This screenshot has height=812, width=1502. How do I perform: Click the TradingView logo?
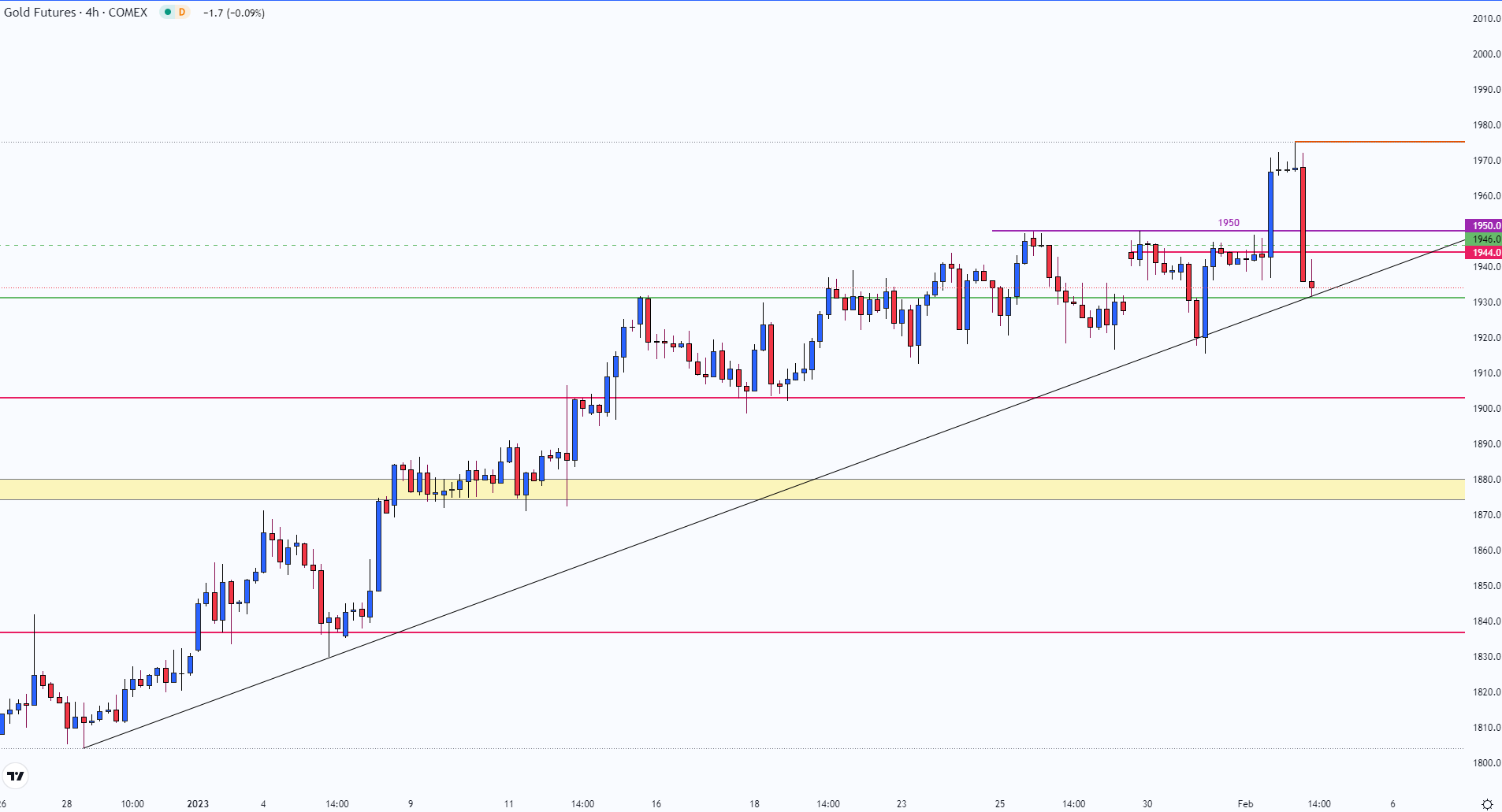pyautogui.click(x=16, y=776)
